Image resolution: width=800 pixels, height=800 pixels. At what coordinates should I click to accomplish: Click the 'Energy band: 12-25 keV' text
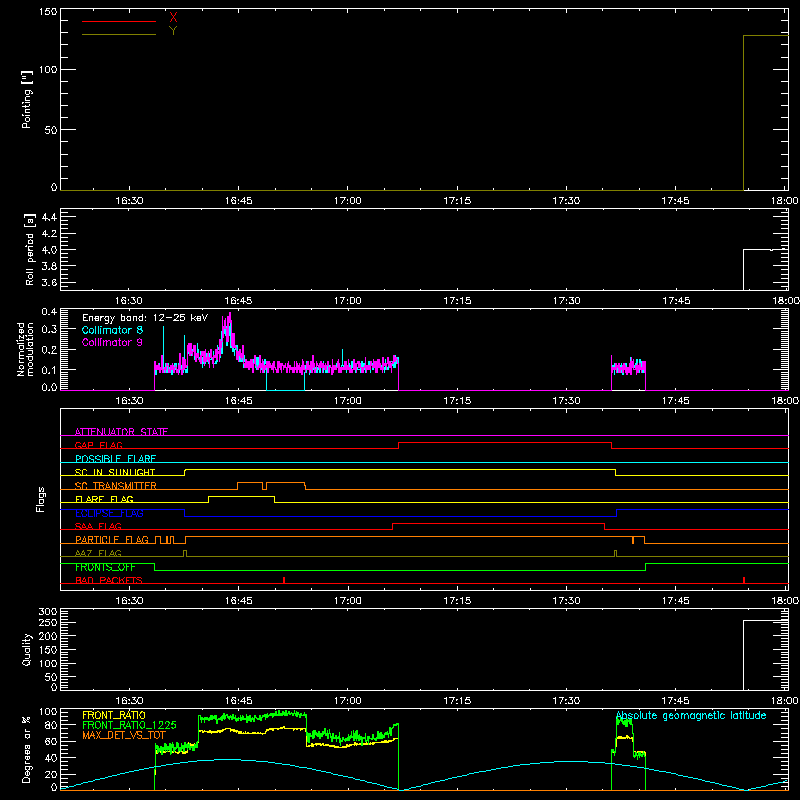pos(145,318)
